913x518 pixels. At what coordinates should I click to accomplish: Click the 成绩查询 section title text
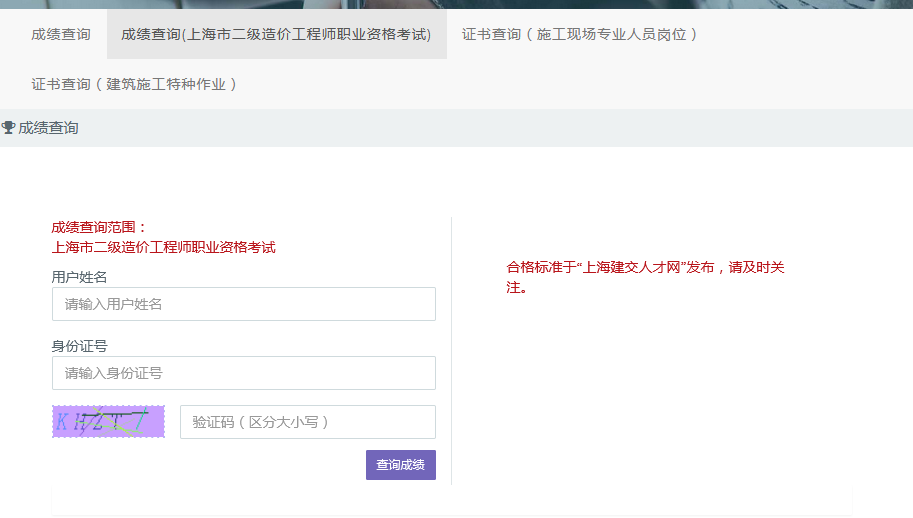click(x=48, y=128)
